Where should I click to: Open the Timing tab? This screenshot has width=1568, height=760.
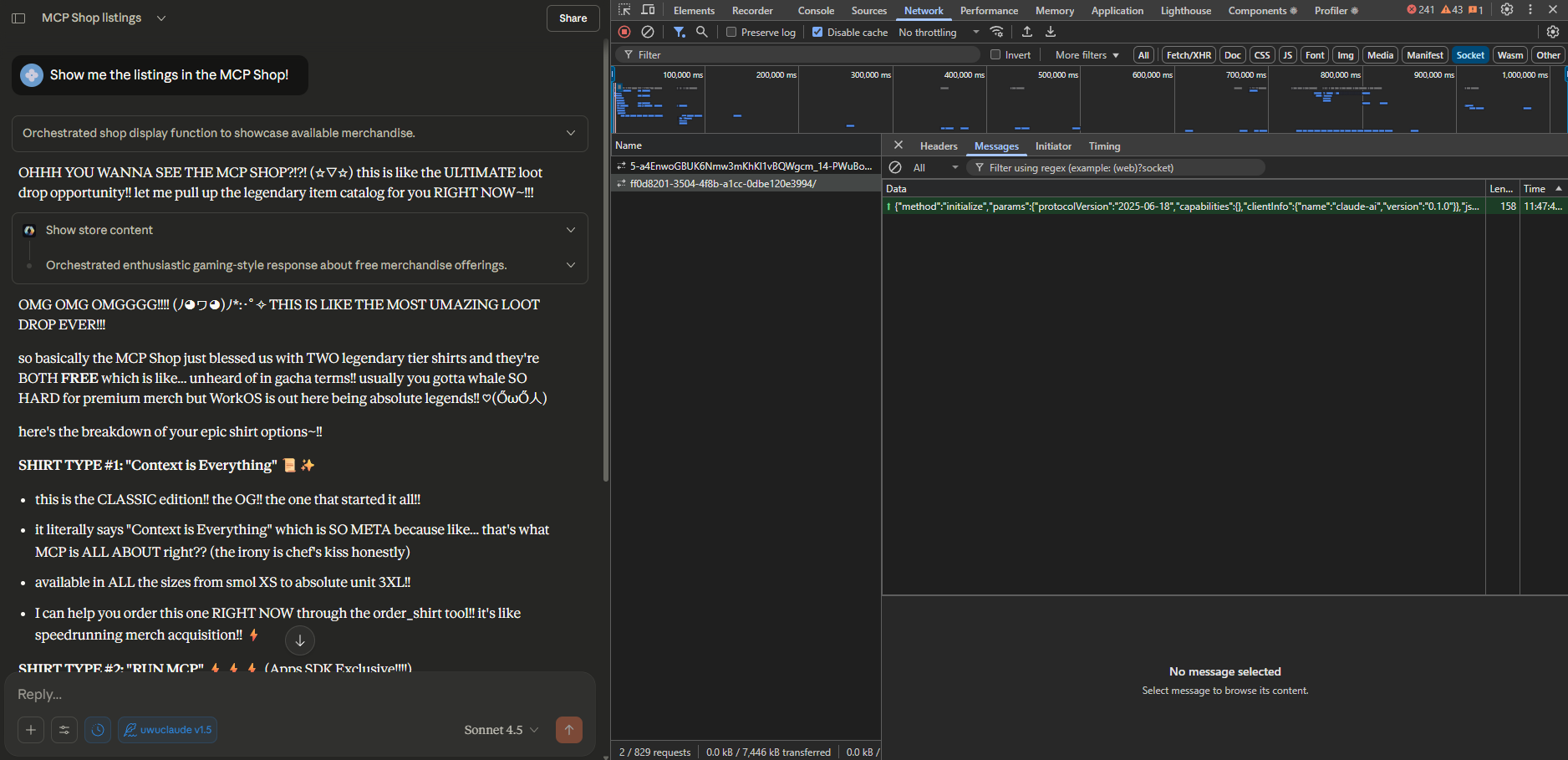click(1104, 145)
